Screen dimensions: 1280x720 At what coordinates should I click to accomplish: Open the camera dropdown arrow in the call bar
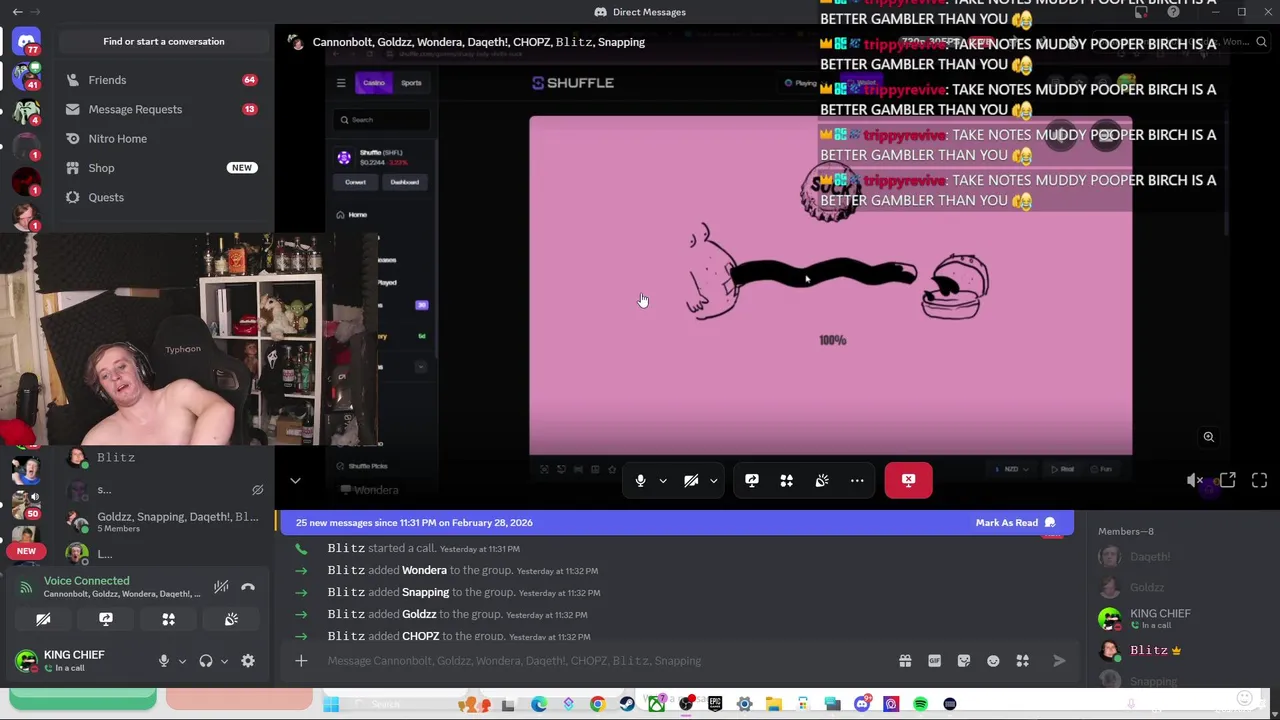coord(713,481)
